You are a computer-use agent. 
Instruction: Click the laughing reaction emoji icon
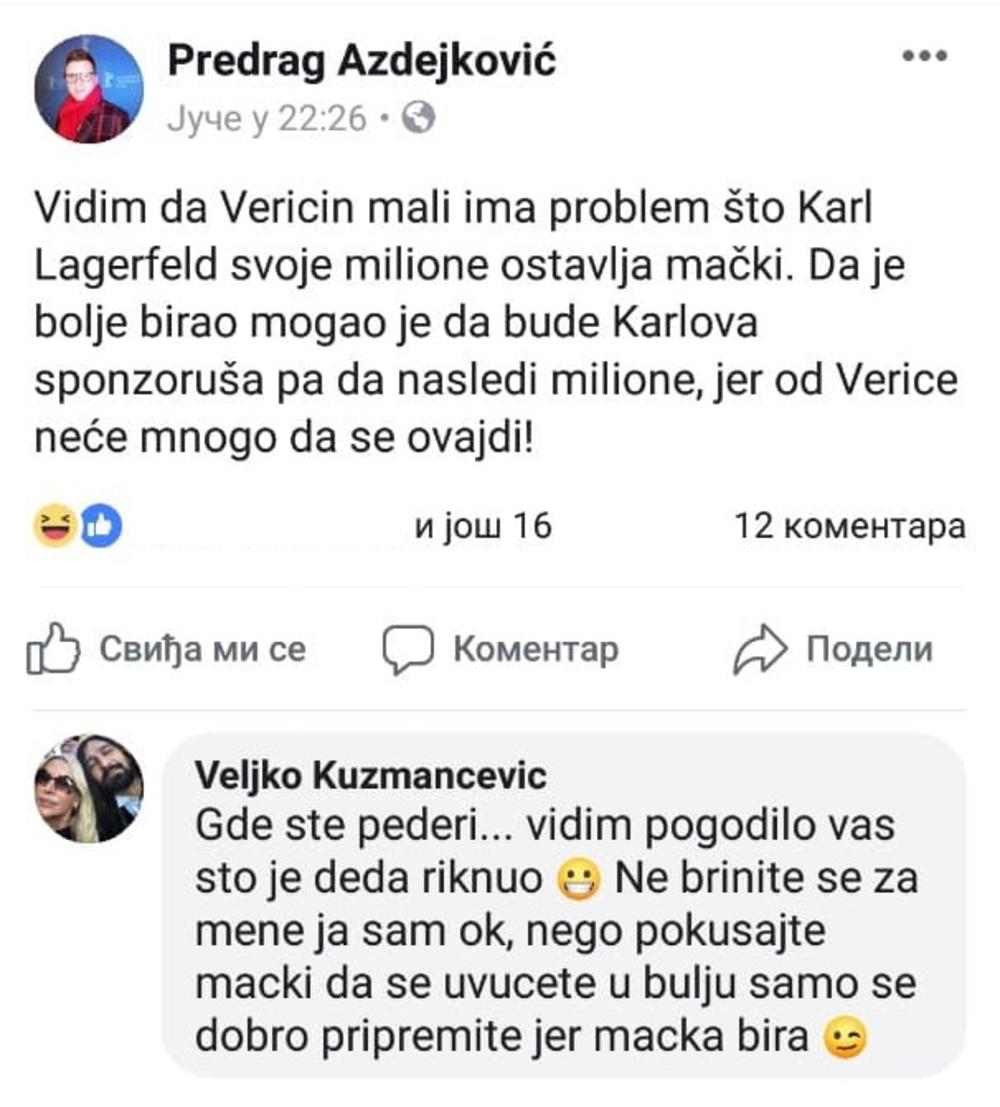pos(51,525)
